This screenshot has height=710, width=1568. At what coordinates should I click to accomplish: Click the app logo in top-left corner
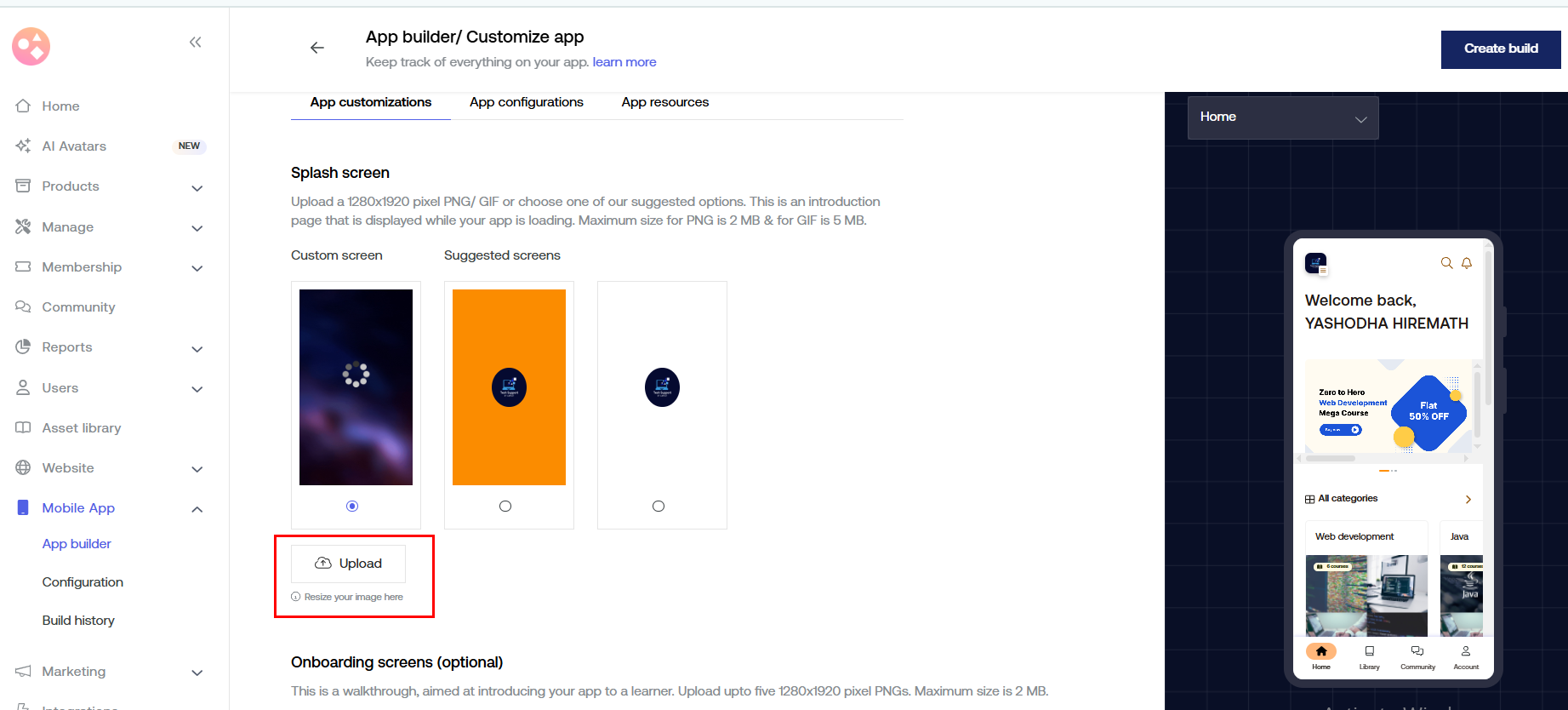click(x=31, y=46)
